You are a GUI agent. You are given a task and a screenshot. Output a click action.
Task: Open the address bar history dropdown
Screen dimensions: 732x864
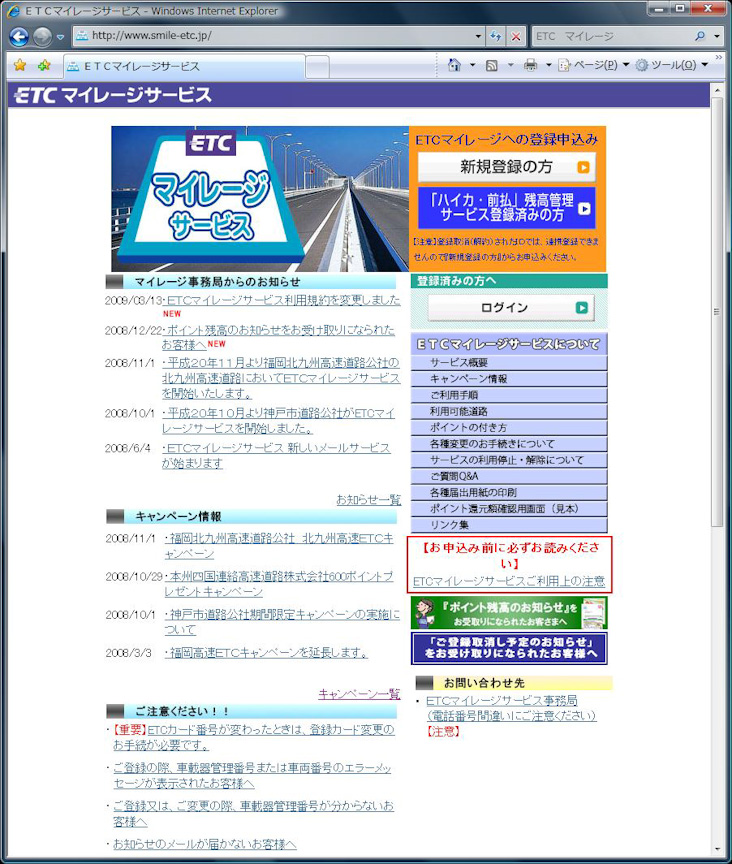point(478,36)
